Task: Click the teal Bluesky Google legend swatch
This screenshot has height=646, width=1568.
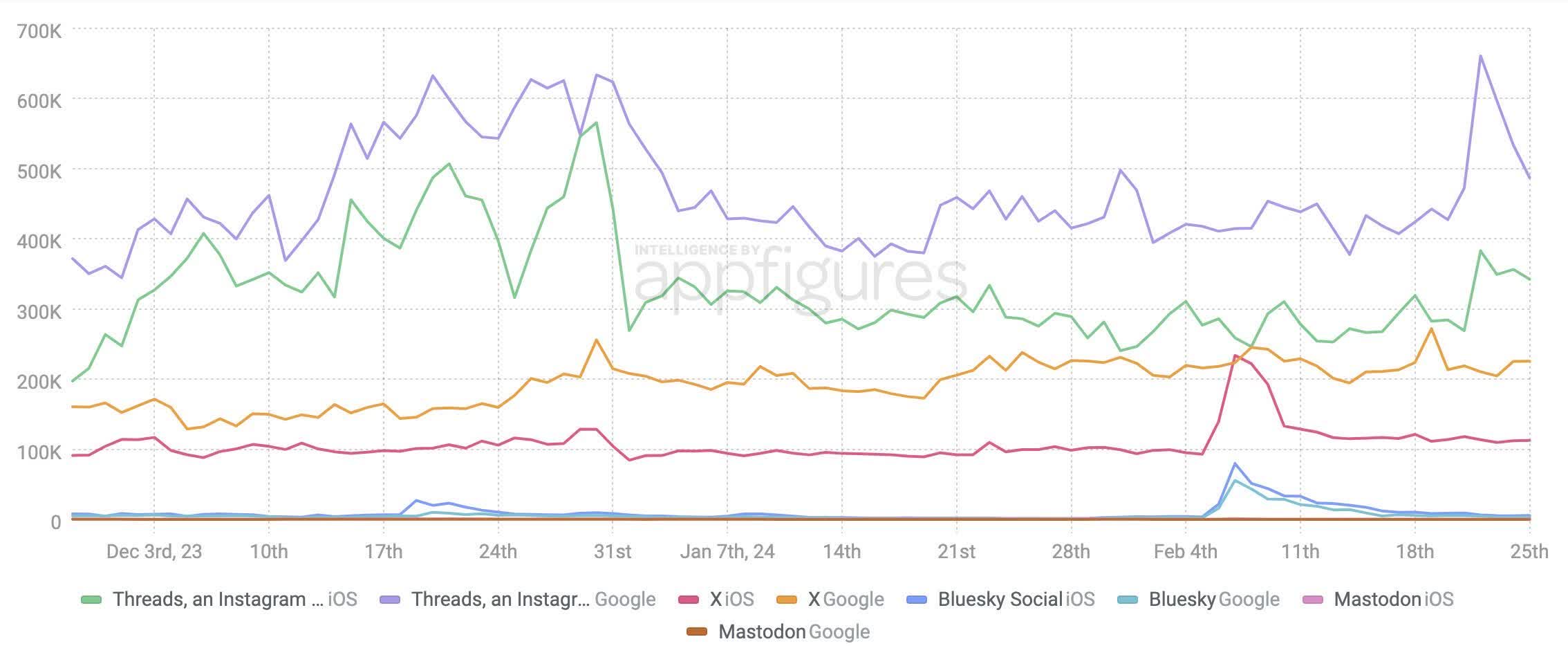Action: [1128, 600]
